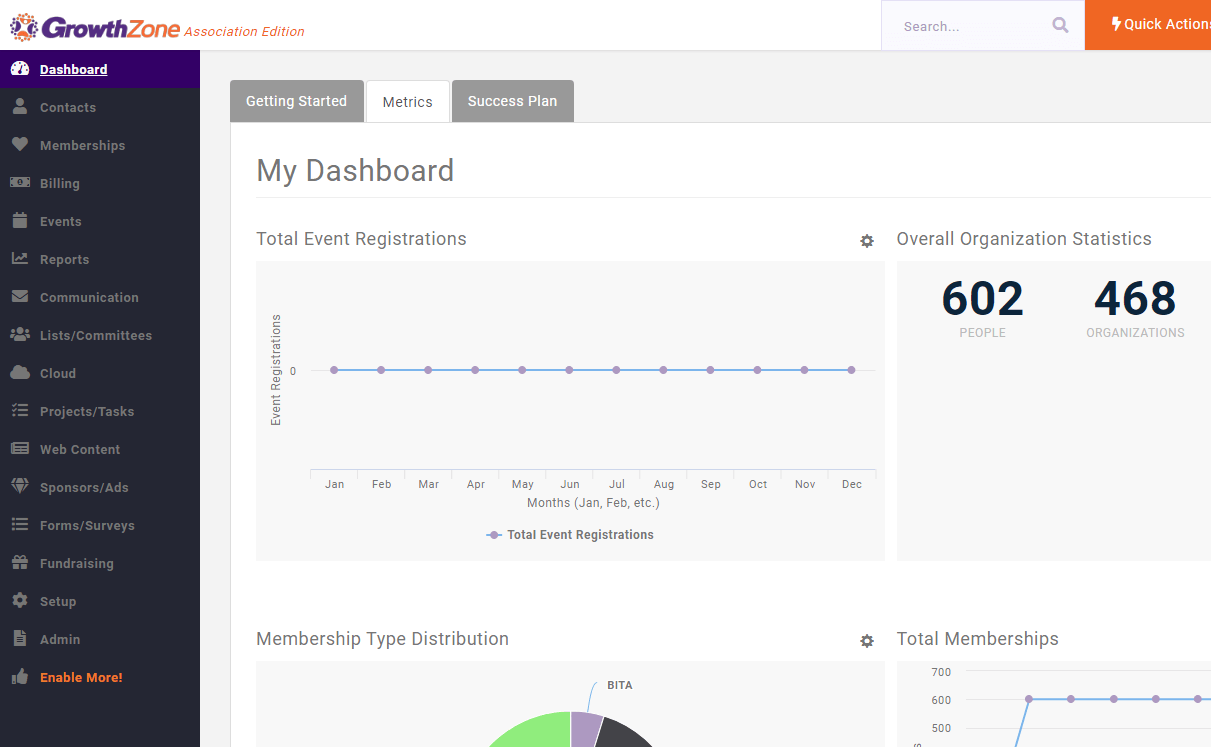This screenshot has height=747, width=1211.
Task: Click the Admin document icon
Action: pyautogui.click(x=20, y=639)
